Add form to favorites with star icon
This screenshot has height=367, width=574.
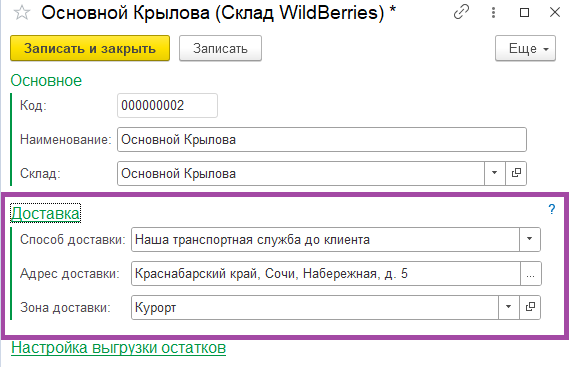[x=22, y=13]
